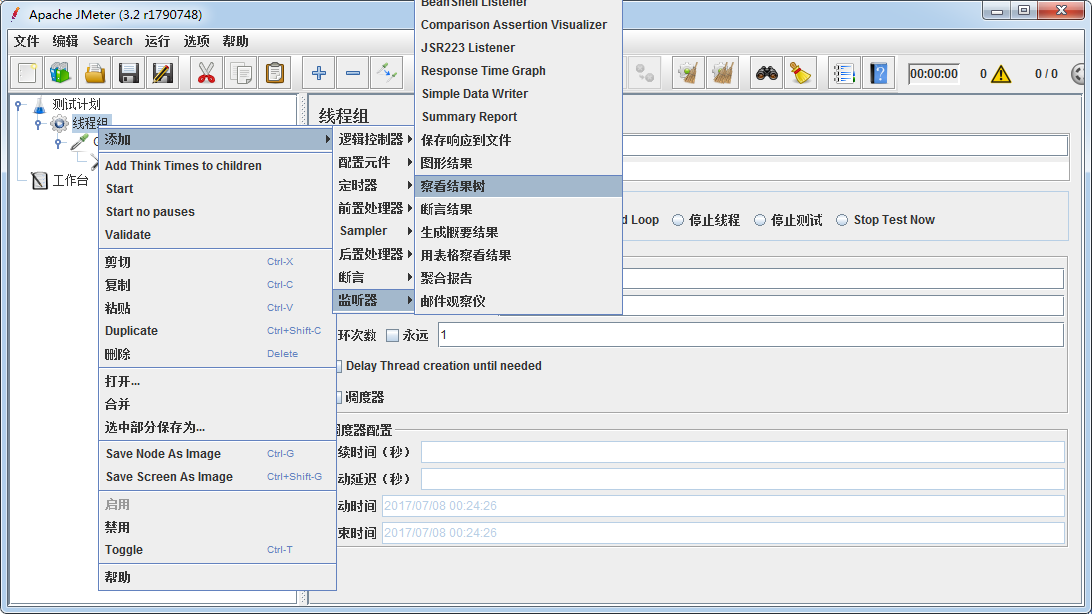This screenshot has height=614, width=1092.
Task: Click the Paste clipboard icon
Action: point(275,73)
